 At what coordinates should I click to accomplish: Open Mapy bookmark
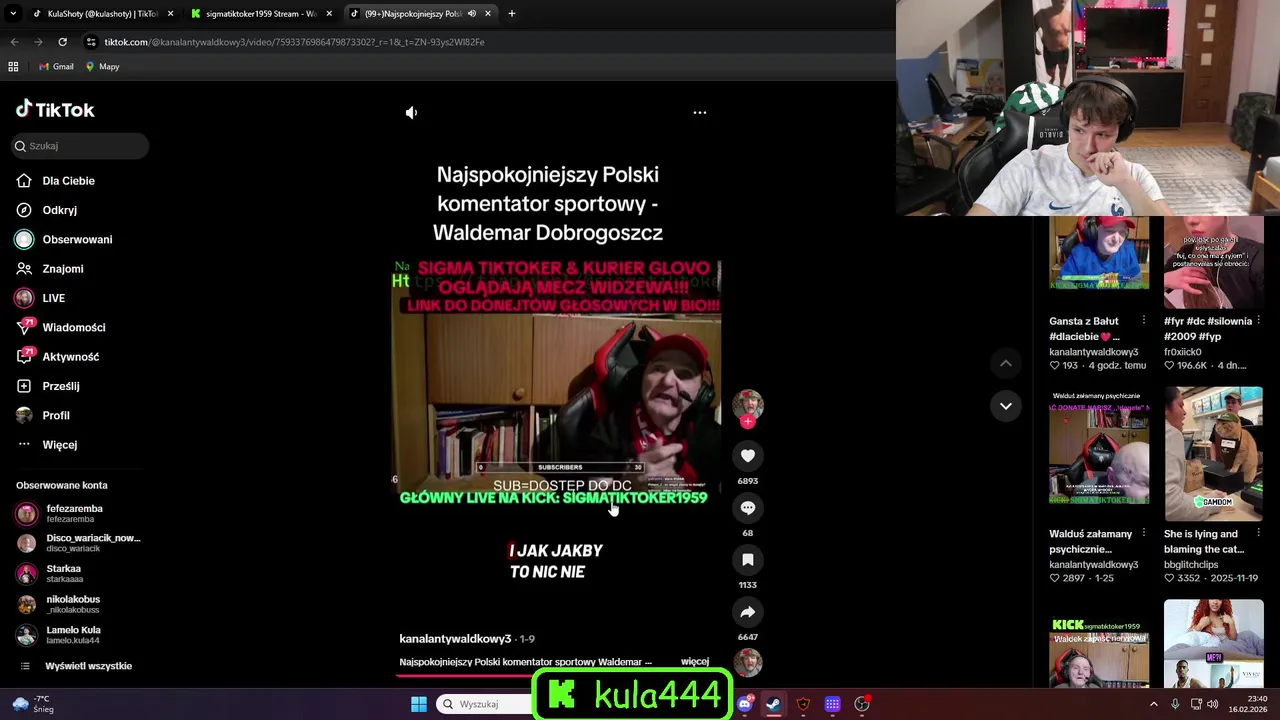(x=102, y=67)
